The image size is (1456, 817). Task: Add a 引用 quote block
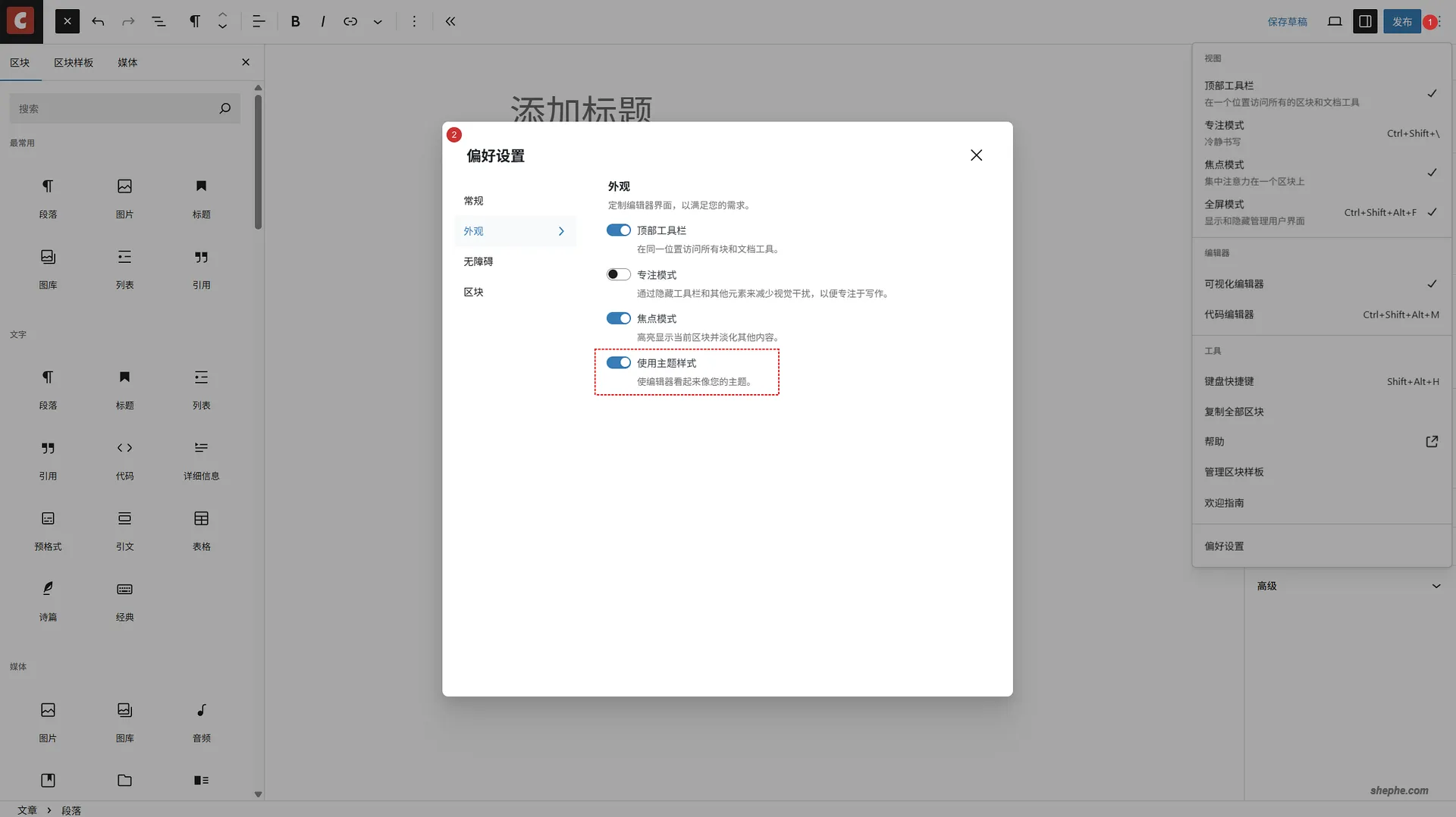(201, 258)
